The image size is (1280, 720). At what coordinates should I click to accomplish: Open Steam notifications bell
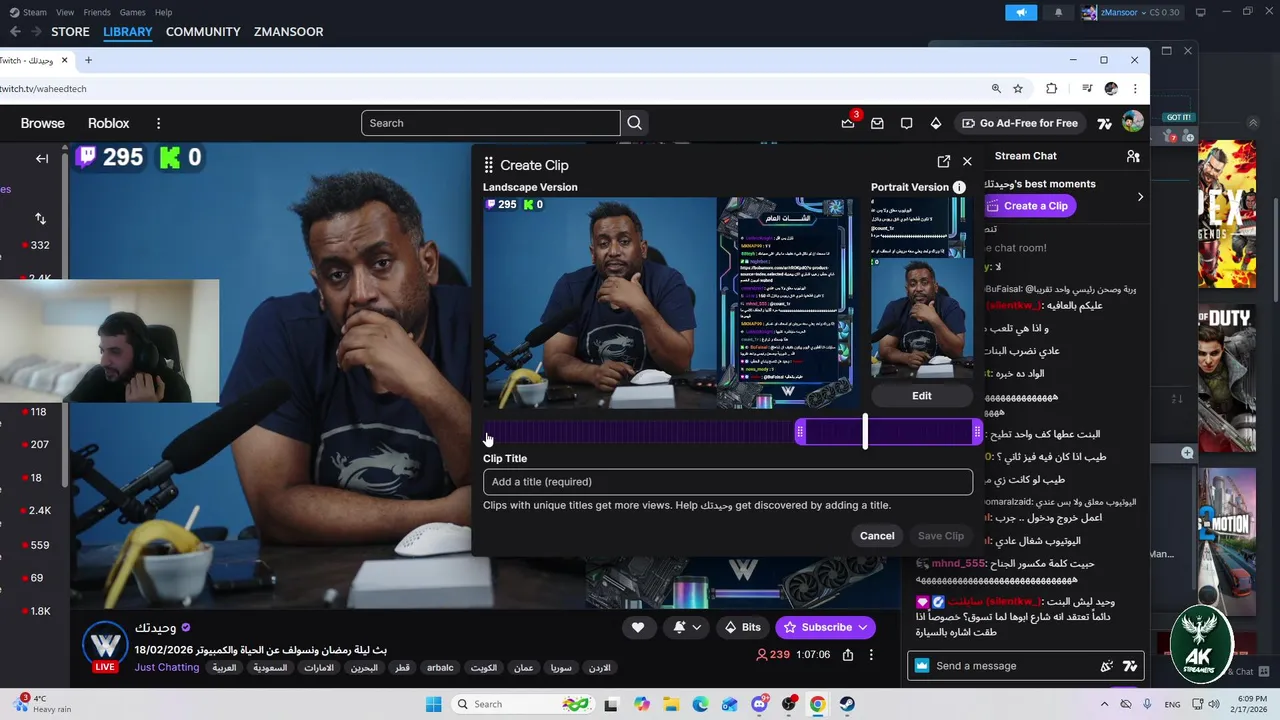click(x=1058, y=13)
